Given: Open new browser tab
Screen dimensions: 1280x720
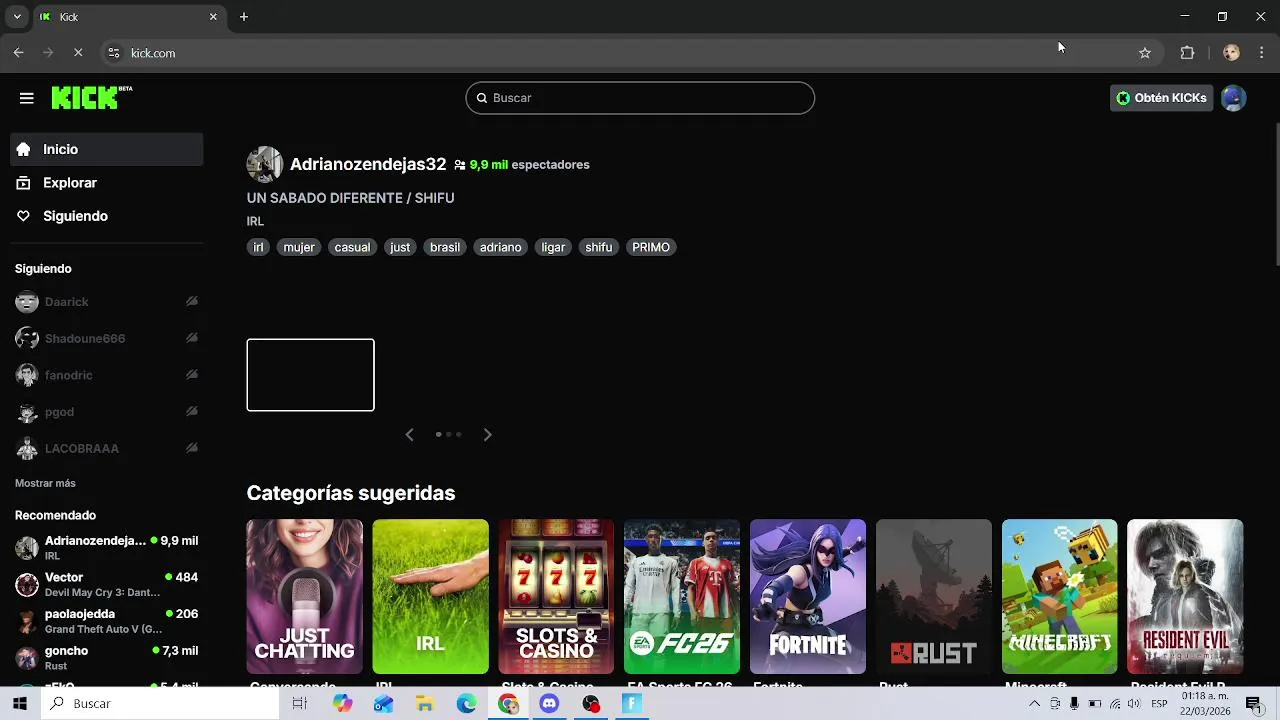Looking at the screenshot, I should (243, 17).
